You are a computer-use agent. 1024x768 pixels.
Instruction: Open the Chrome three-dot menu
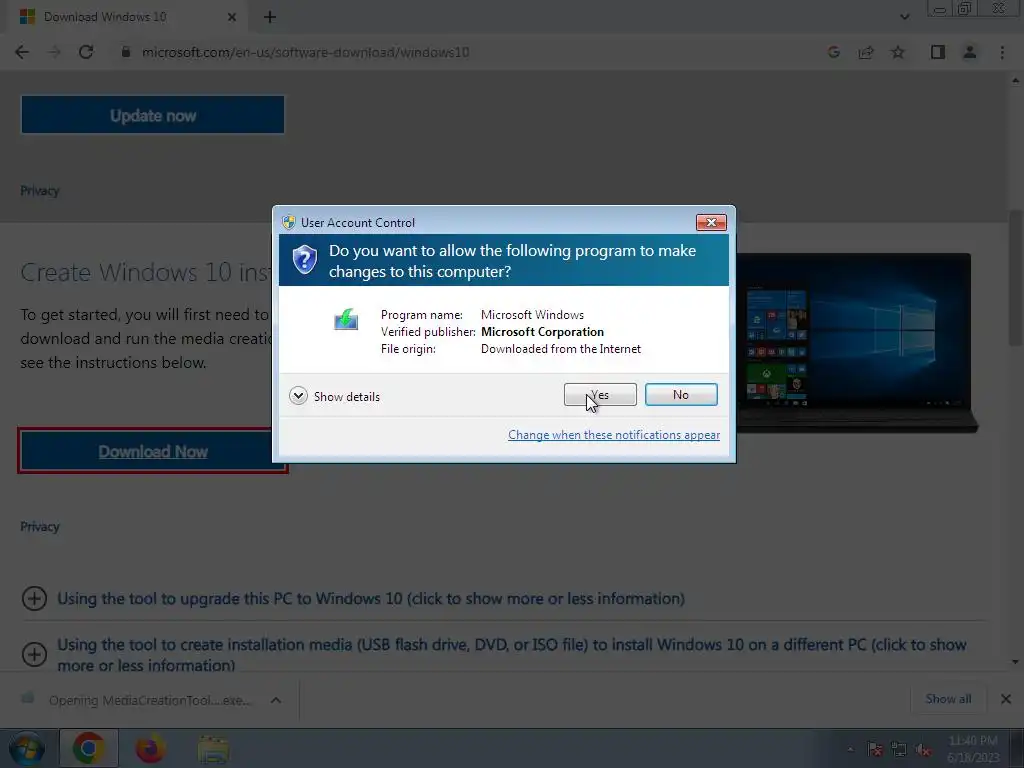coord(1002,52)
